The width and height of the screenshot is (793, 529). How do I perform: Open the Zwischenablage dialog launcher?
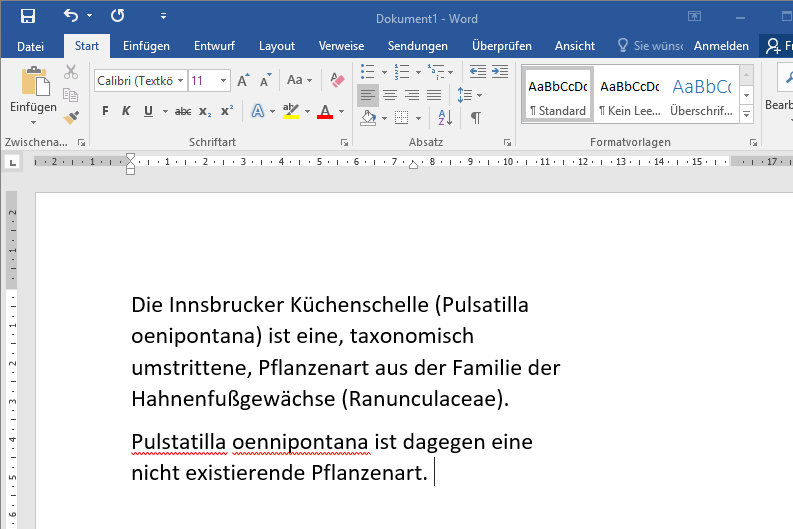81,143
